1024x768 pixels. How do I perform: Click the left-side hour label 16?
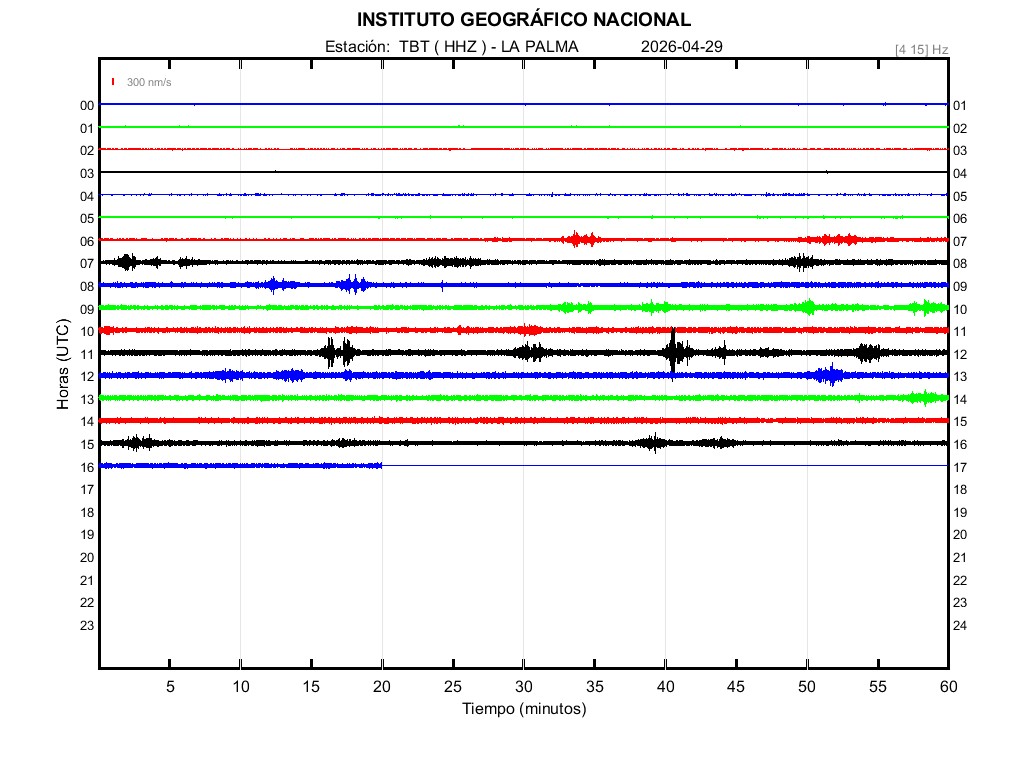coord(87,467)
